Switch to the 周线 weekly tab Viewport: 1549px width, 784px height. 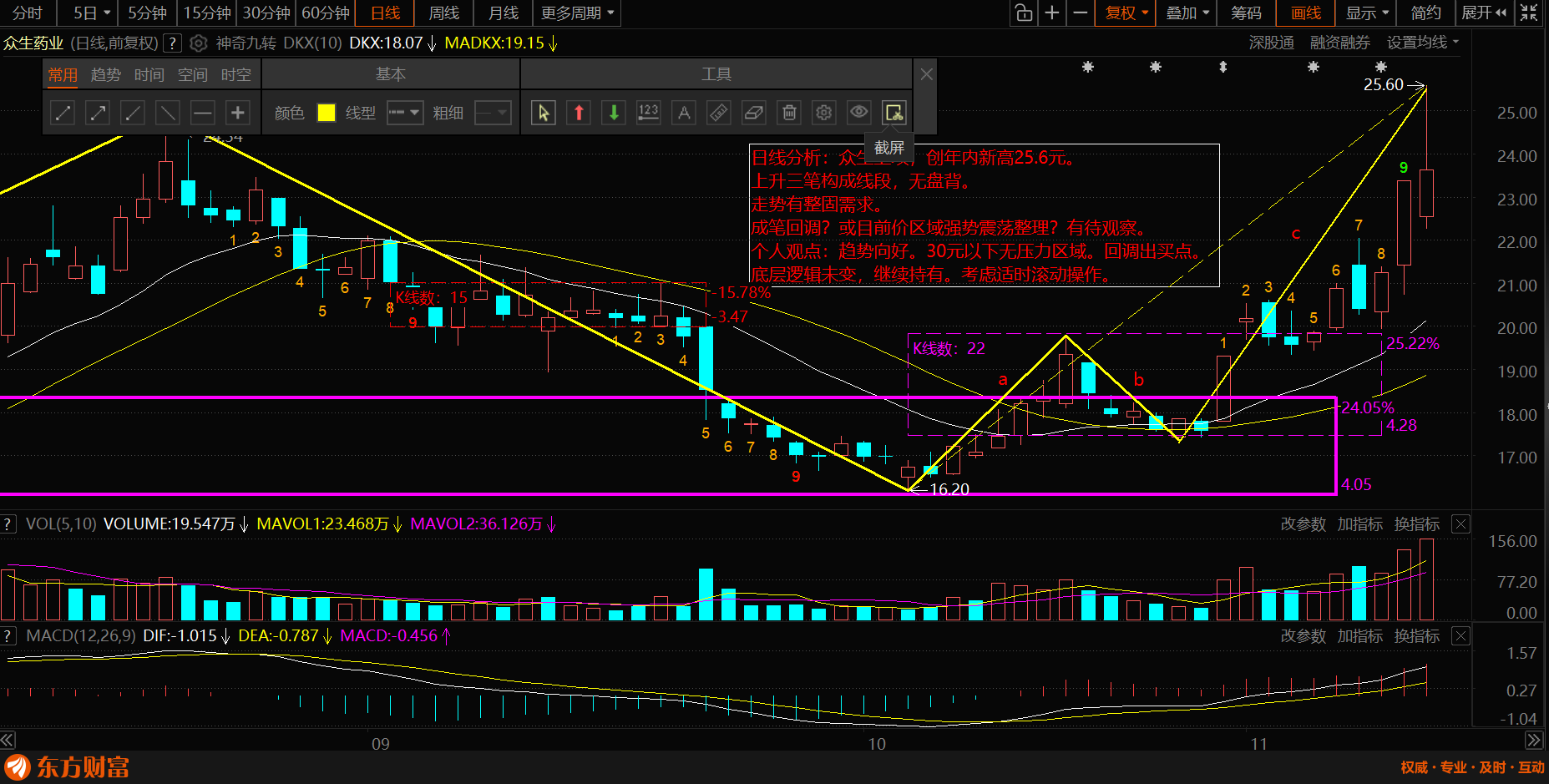tap(443, 13)
